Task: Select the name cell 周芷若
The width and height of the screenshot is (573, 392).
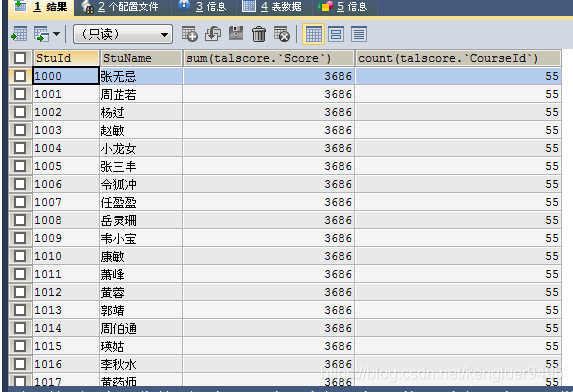Action: click(141, 94)
